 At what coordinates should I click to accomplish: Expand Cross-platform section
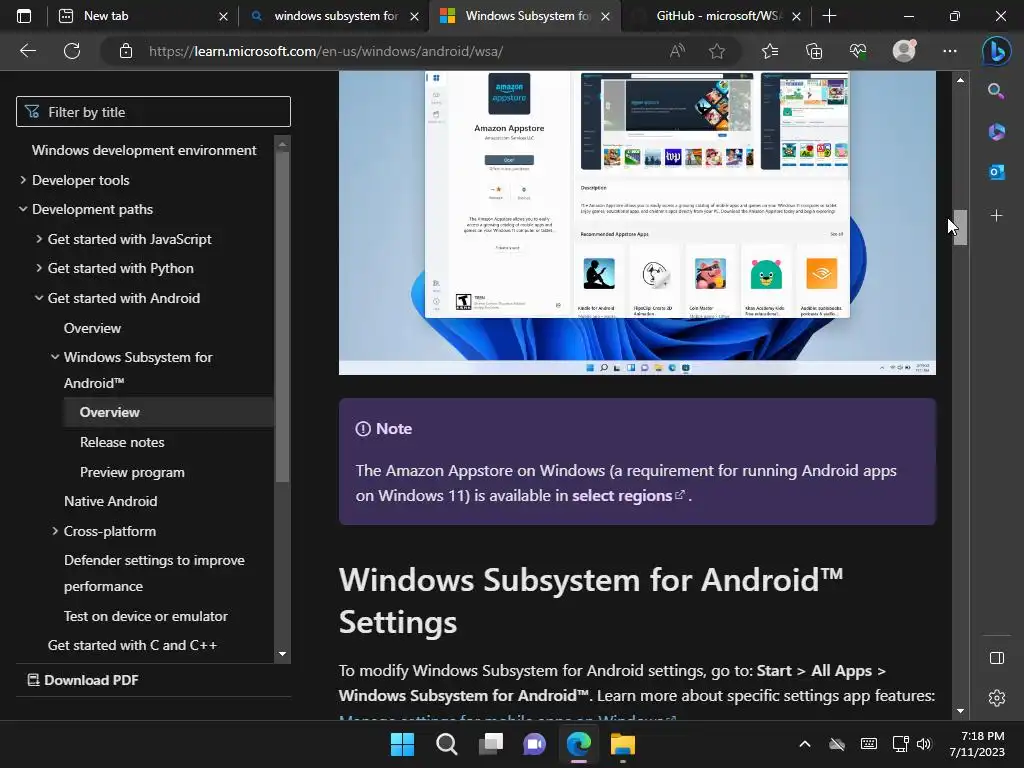(x=55, y=531)
